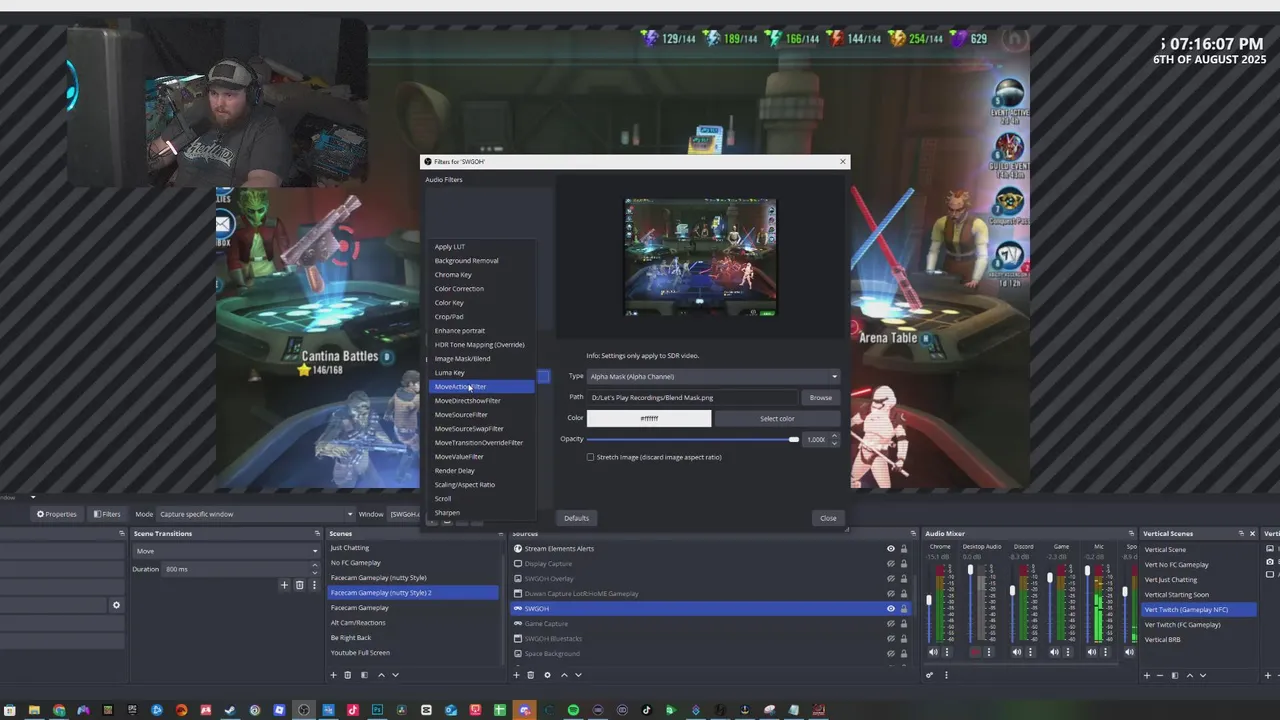Delete selected source with the trash icon

[x=532, y=675]
